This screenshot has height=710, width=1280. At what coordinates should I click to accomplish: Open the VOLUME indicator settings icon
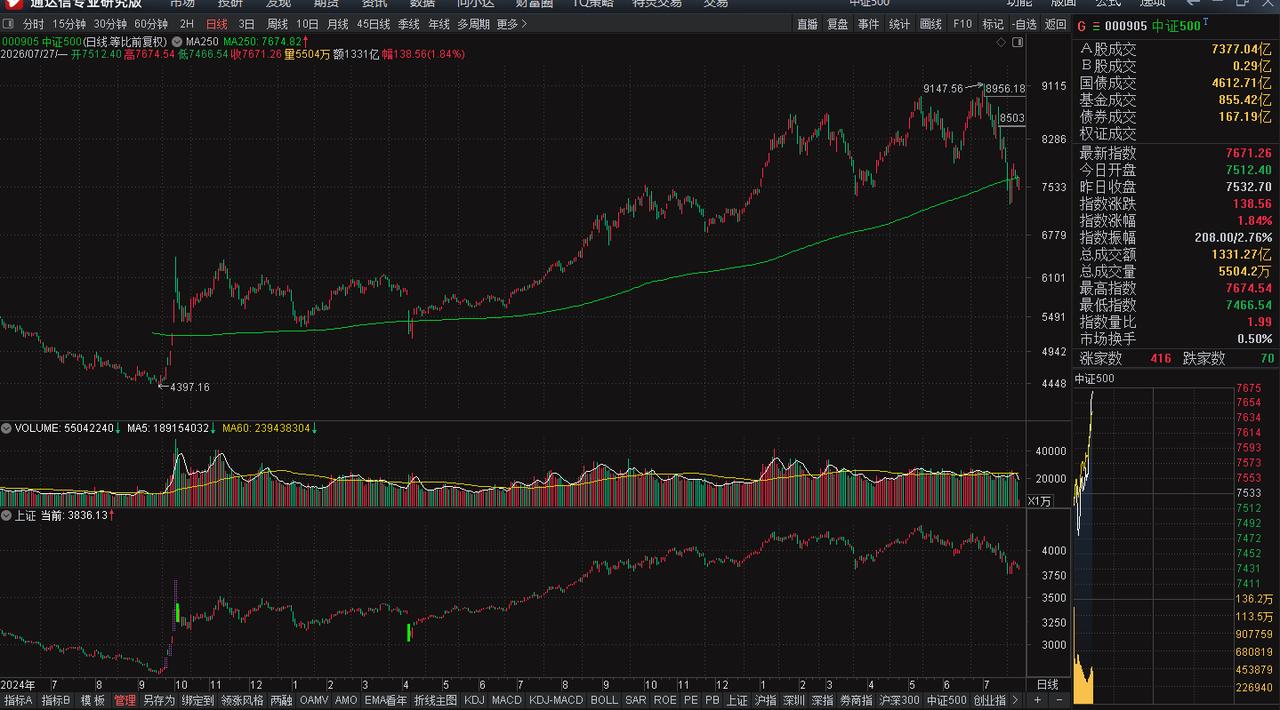(6, 428)
